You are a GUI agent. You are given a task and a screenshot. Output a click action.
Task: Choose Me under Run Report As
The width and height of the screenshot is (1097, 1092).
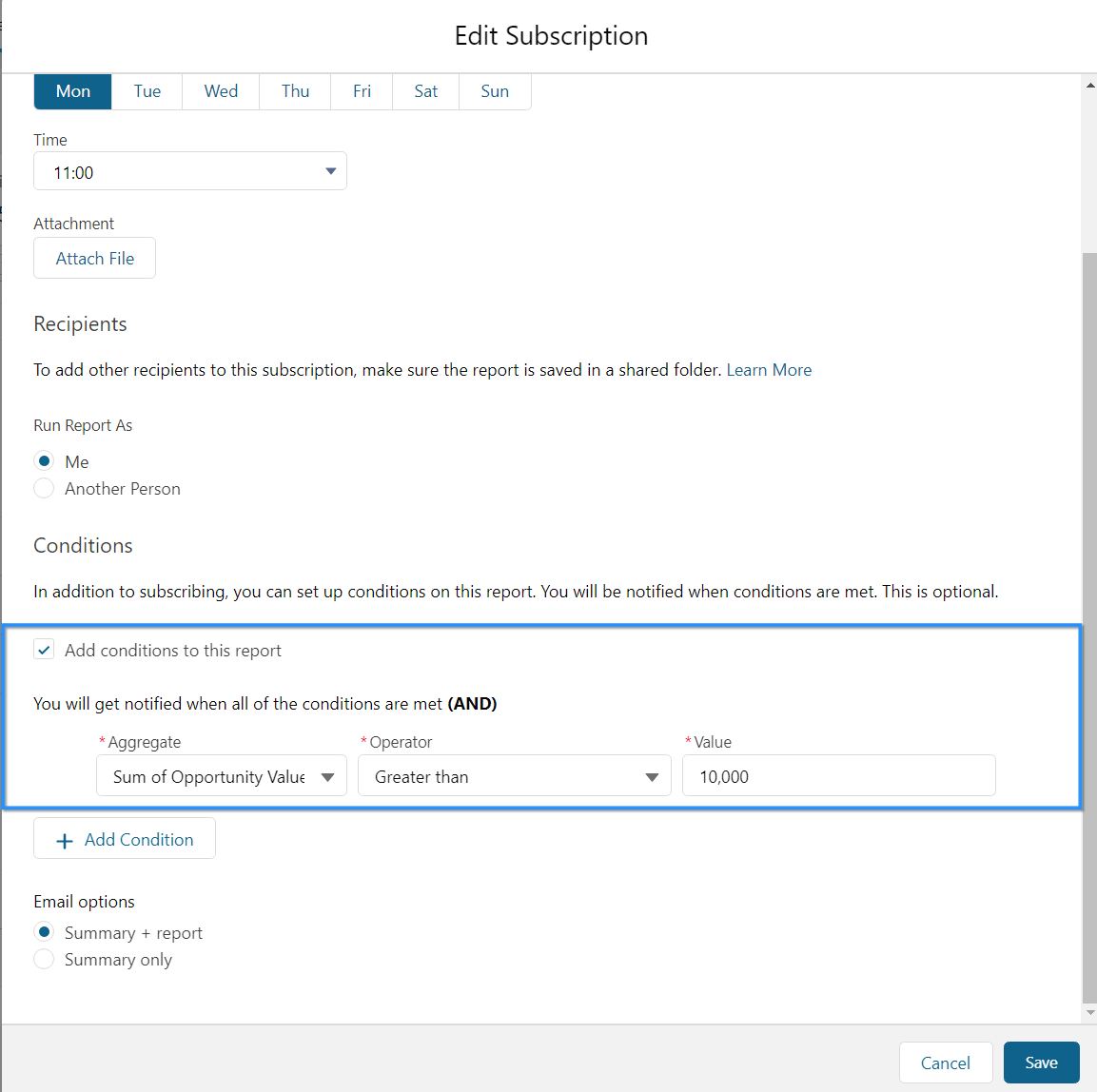click(x=44, y=461)
